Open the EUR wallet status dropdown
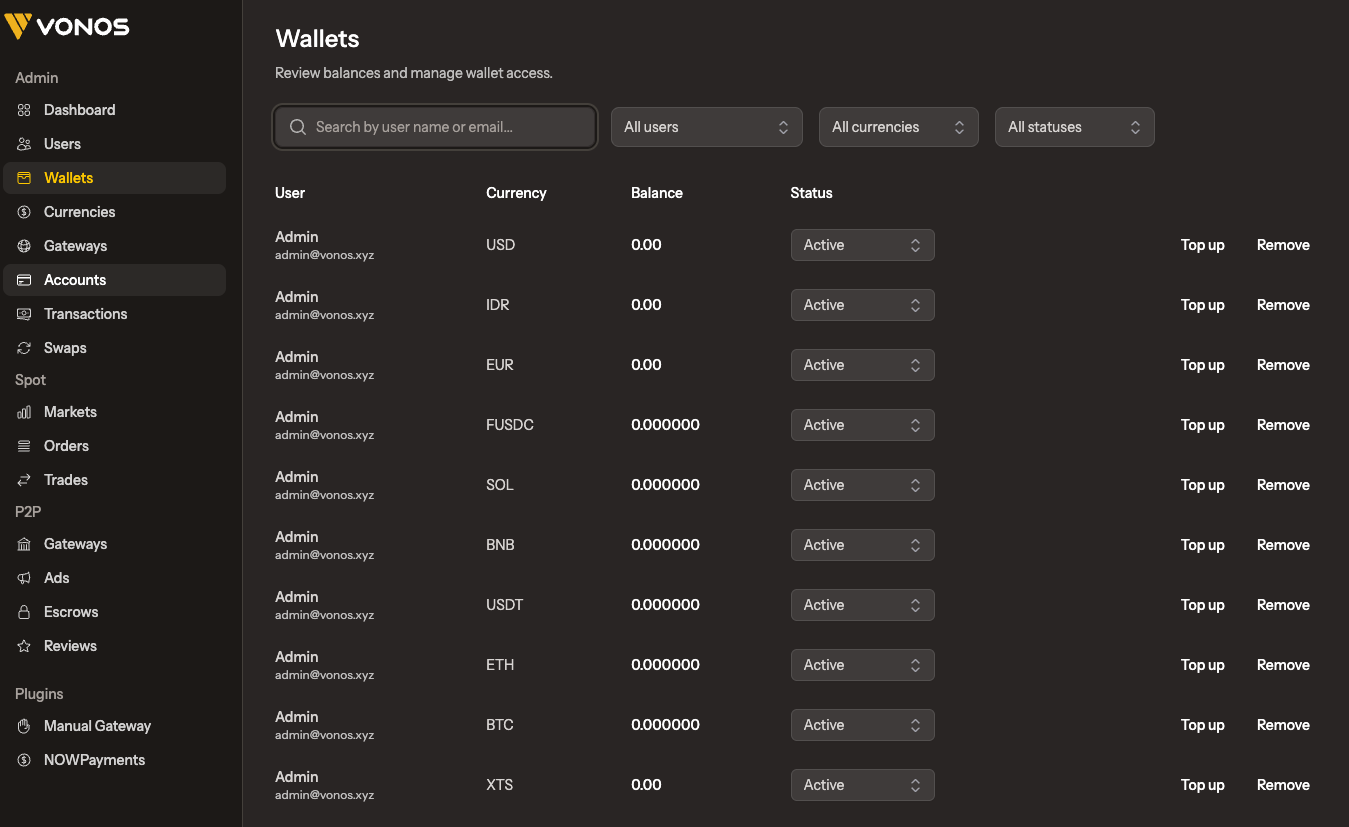This screenshot has width=1349, height=827. point(862,365)
